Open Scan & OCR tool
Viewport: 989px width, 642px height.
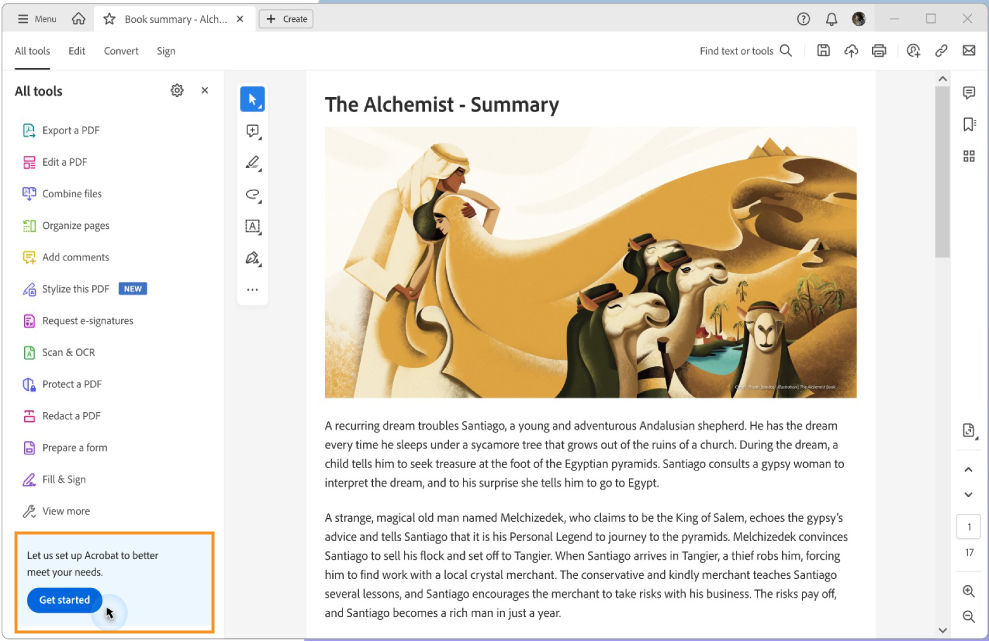coord(58,353)
